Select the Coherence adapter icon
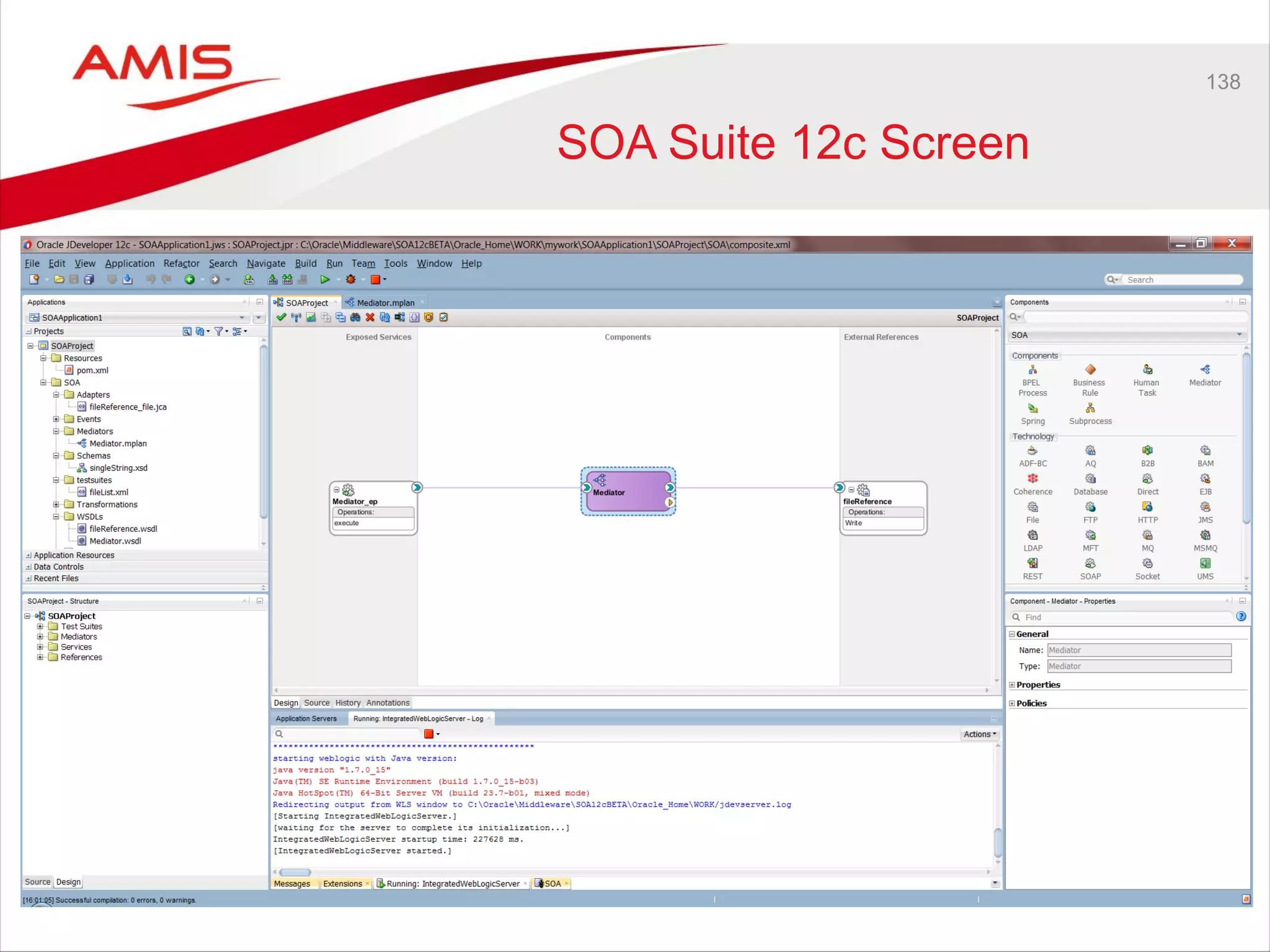The width and height of the screenshot is (1270, 952). [x=1032, y=478]
